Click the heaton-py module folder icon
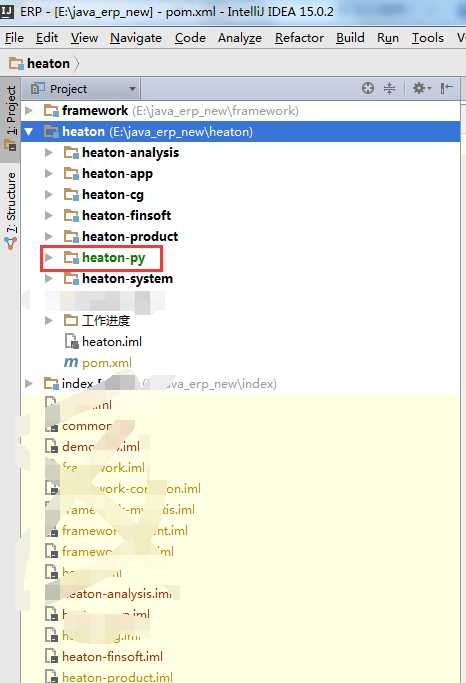466x683 pixels. [x=71, y=257]
